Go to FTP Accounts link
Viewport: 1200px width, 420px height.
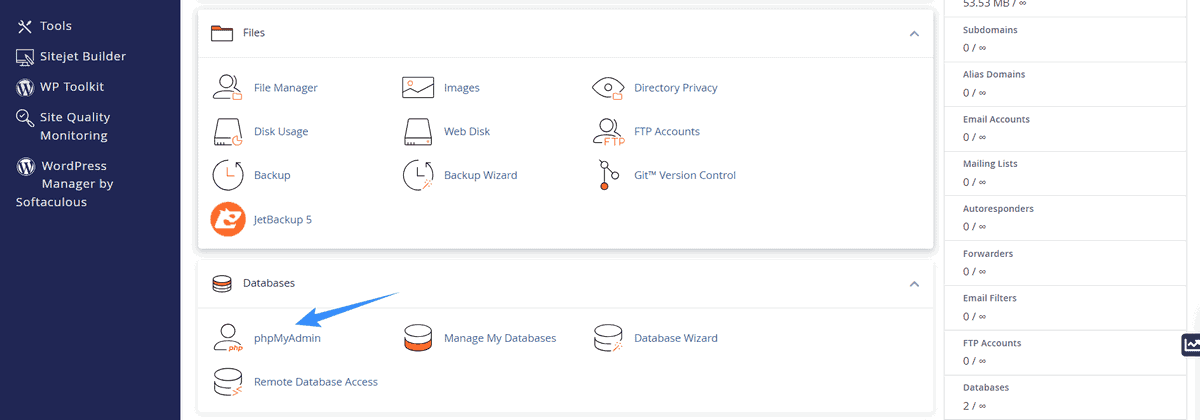(667, 132)
